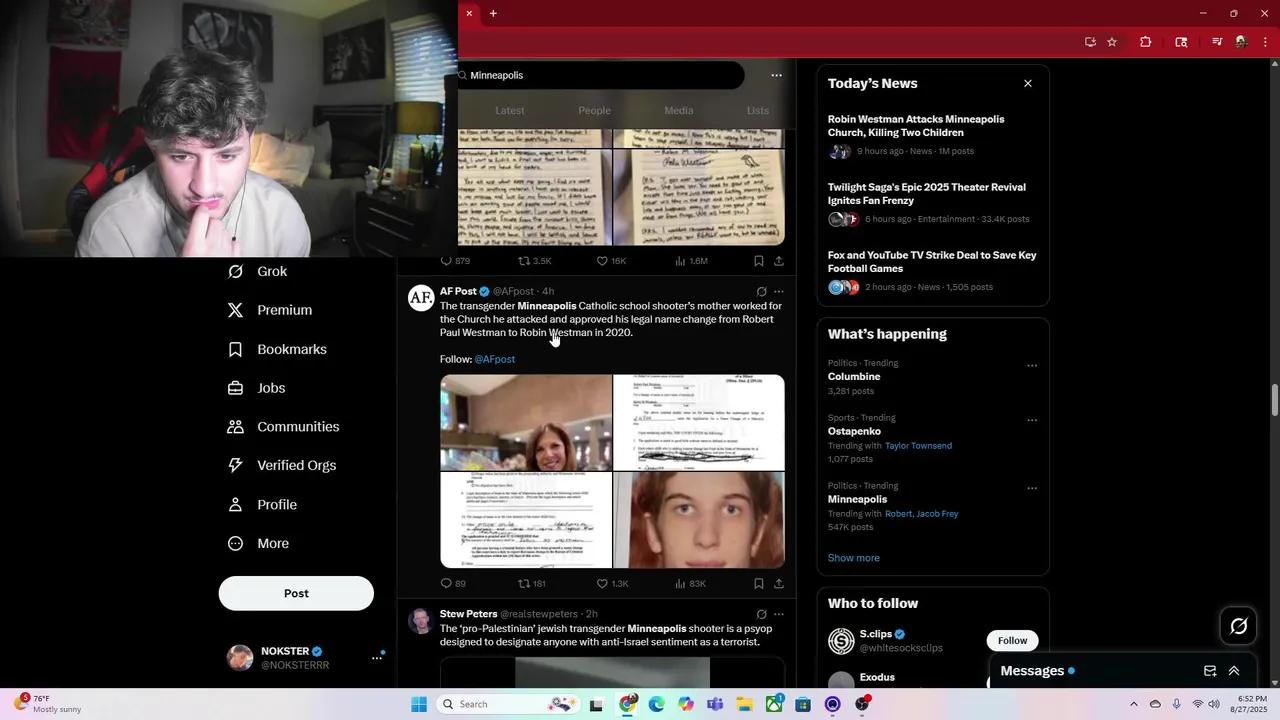1280x720 pixels.
Task: Click the Windows taskbar Search box
Action: point(508,704)
